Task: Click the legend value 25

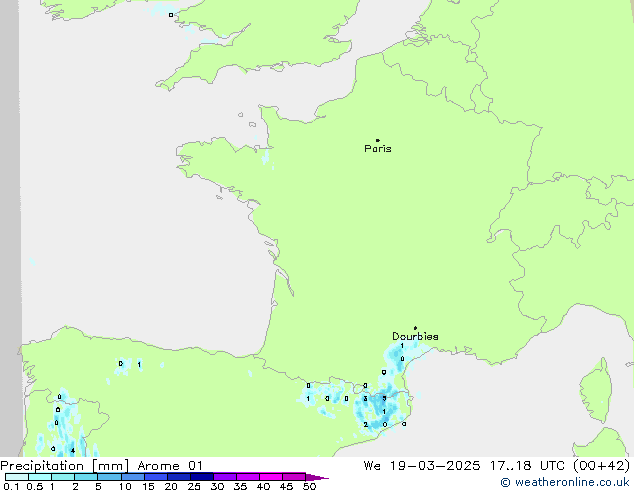Action: (x=194, y=486)
